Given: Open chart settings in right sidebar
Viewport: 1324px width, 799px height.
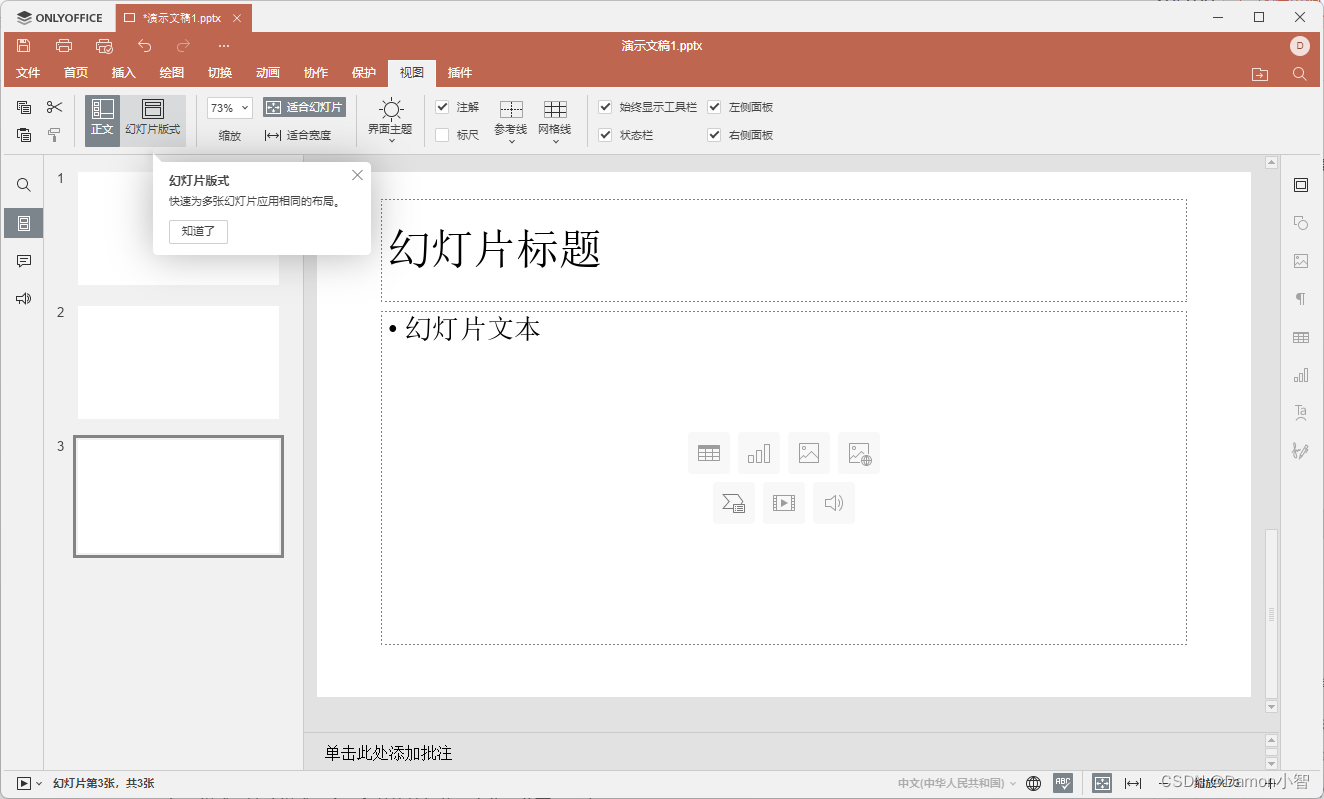Looking at the screenshot, I should point(1301,375).
